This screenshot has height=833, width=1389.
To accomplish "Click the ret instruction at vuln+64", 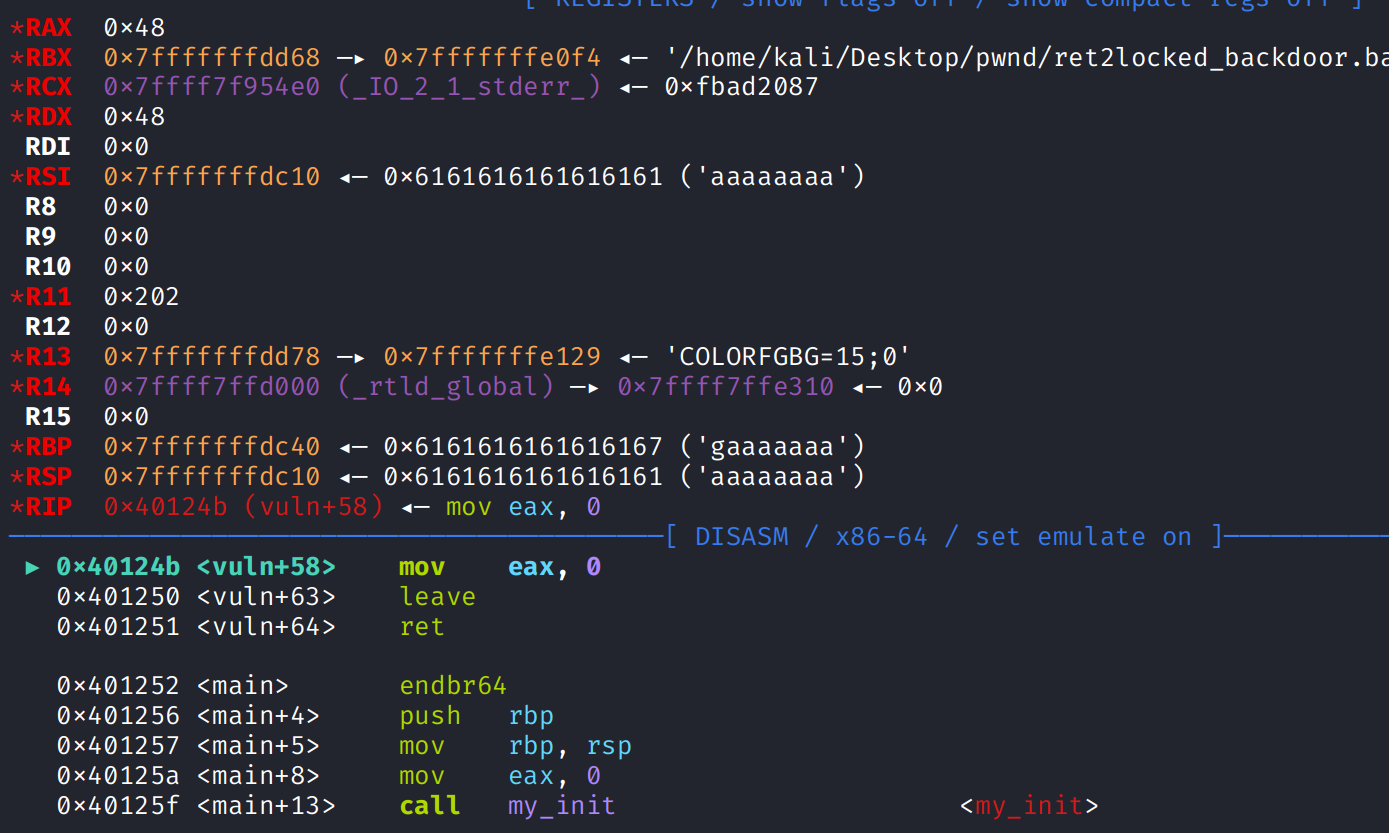I will 421,627.
